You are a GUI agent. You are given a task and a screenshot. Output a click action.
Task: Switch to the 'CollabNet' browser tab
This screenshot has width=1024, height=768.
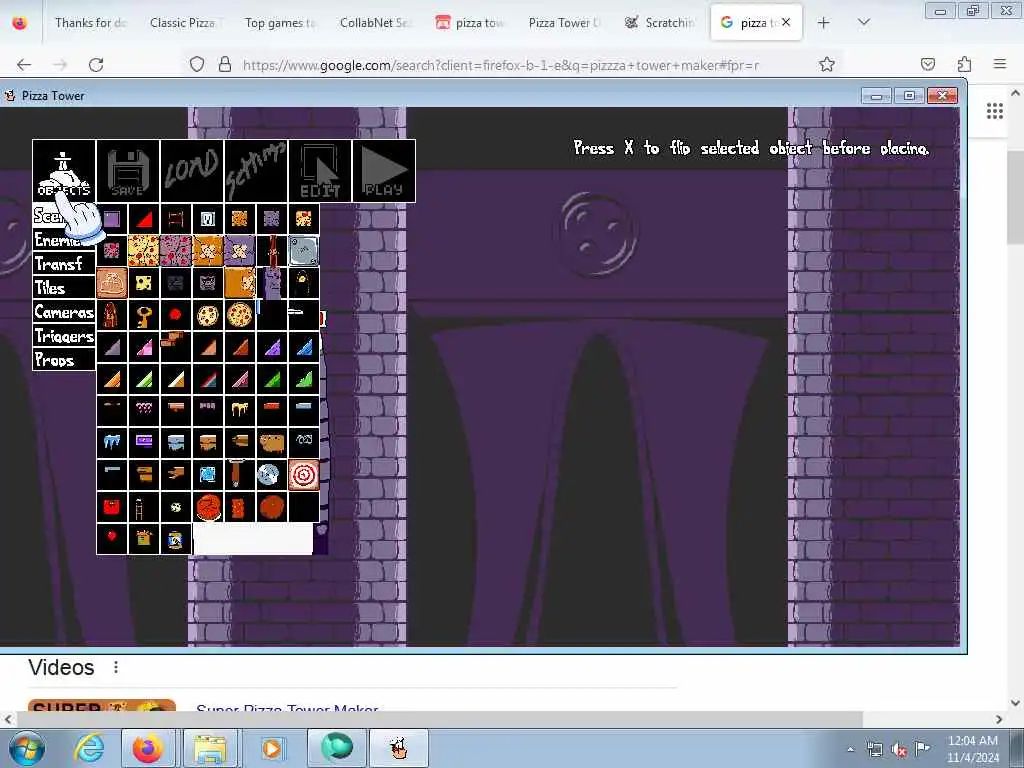click(x=374, y=23)
